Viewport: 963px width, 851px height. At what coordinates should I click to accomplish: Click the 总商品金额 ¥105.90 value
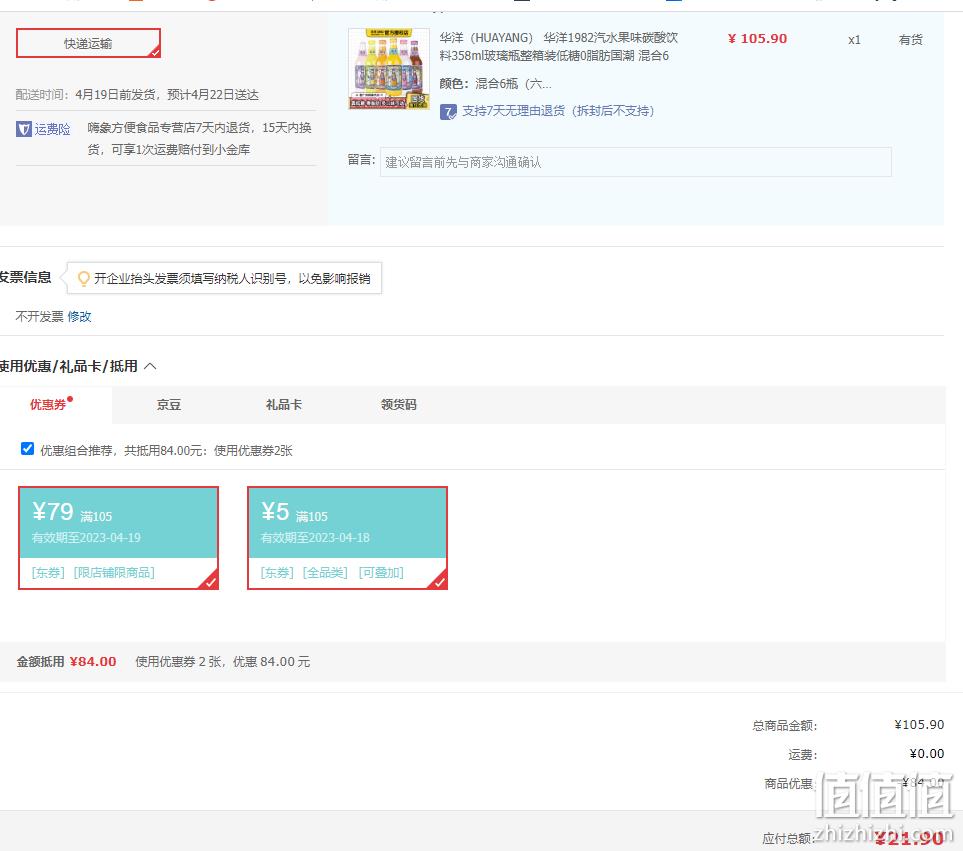919,725
